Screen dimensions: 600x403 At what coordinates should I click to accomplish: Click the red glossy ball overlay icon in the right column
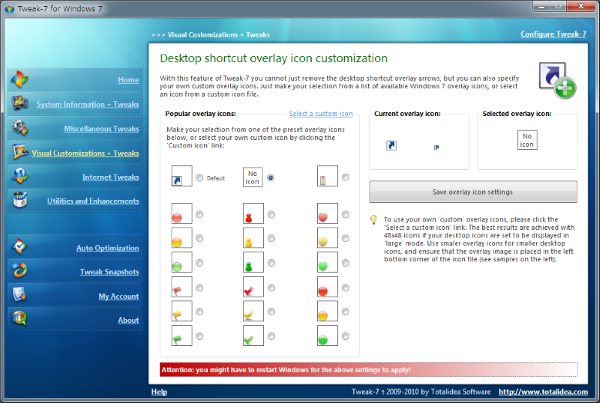tap(328, 287)
